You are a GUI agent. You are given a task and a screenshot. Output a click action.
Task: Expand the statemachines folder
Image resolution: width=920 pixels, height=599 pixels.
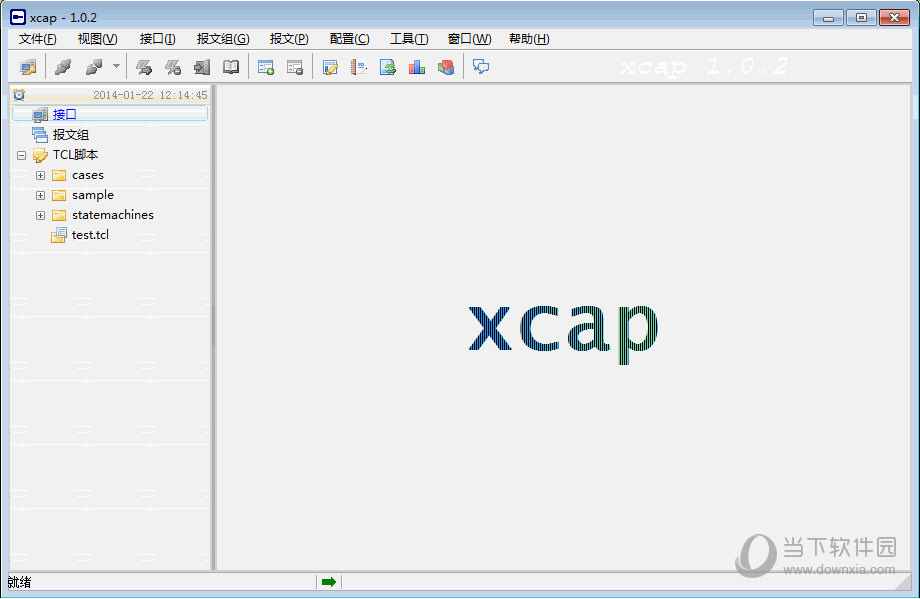40,215
